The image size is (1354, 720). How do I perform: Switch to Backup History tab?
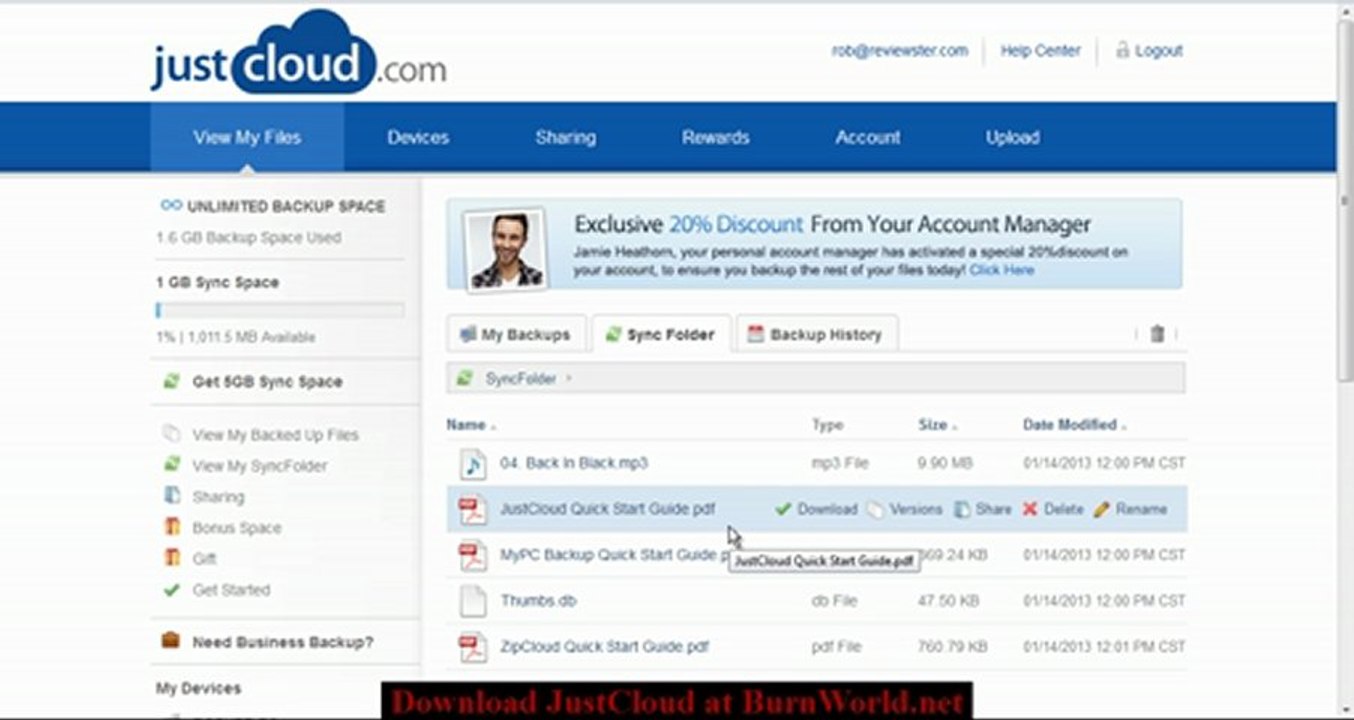[x=816, y=334]
